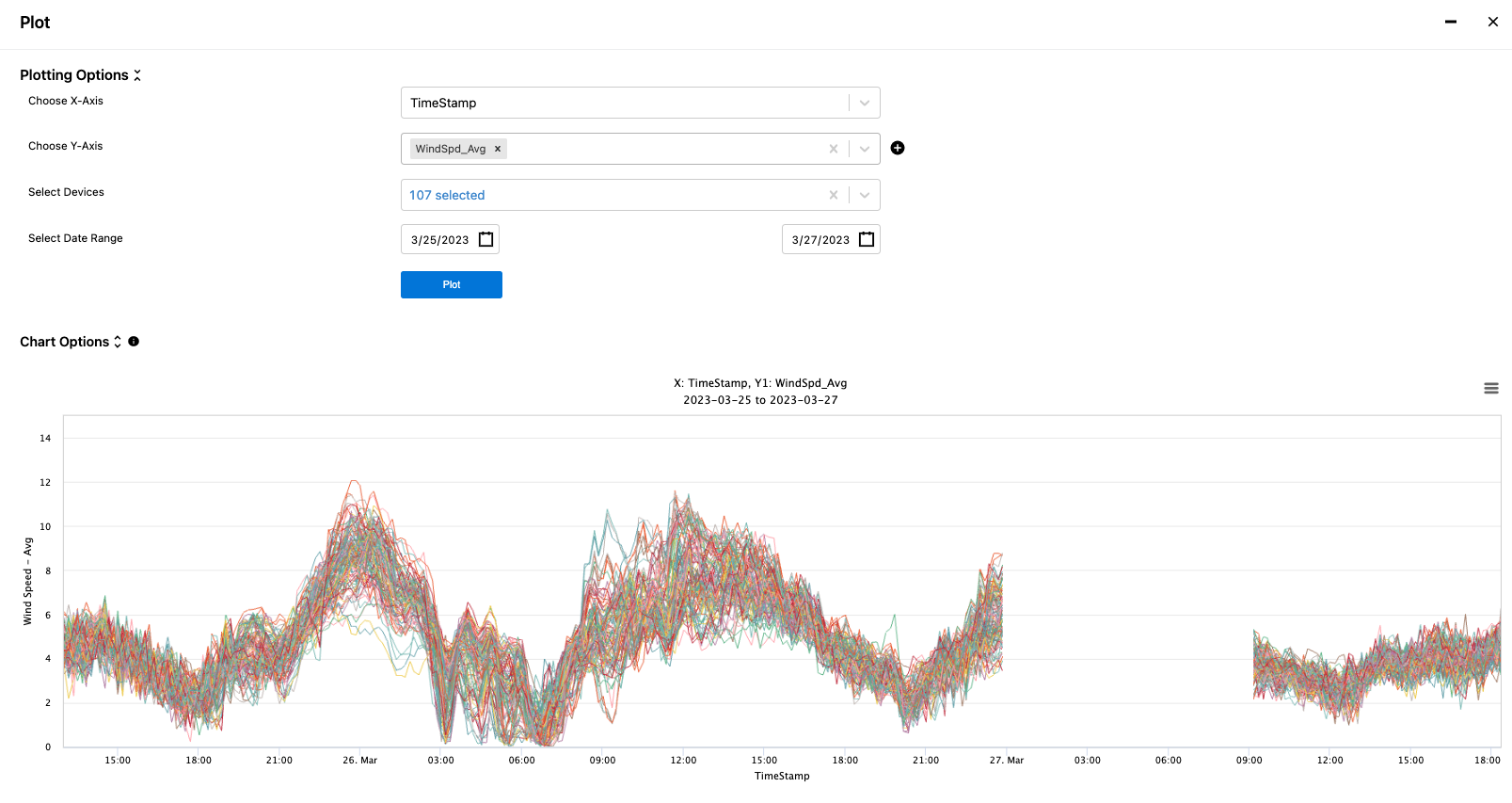Edit the end date 3/27/2023 field
The image size is (1512, 803).
click(820, 240)
